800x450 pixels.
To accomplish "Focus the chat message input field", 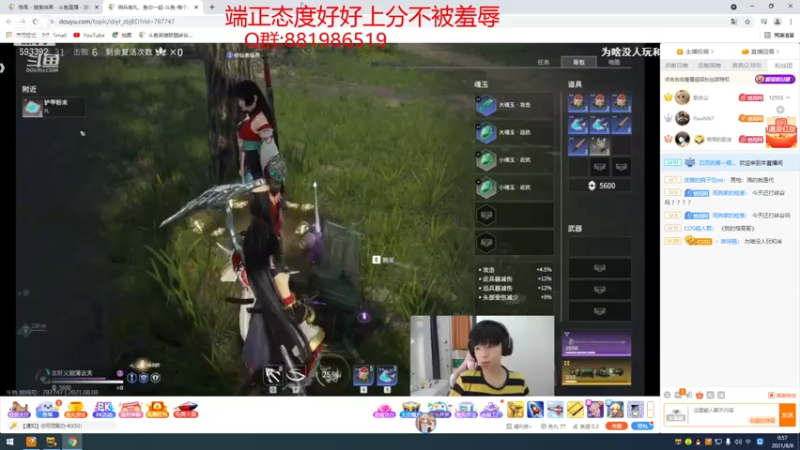I will (732, 415).
